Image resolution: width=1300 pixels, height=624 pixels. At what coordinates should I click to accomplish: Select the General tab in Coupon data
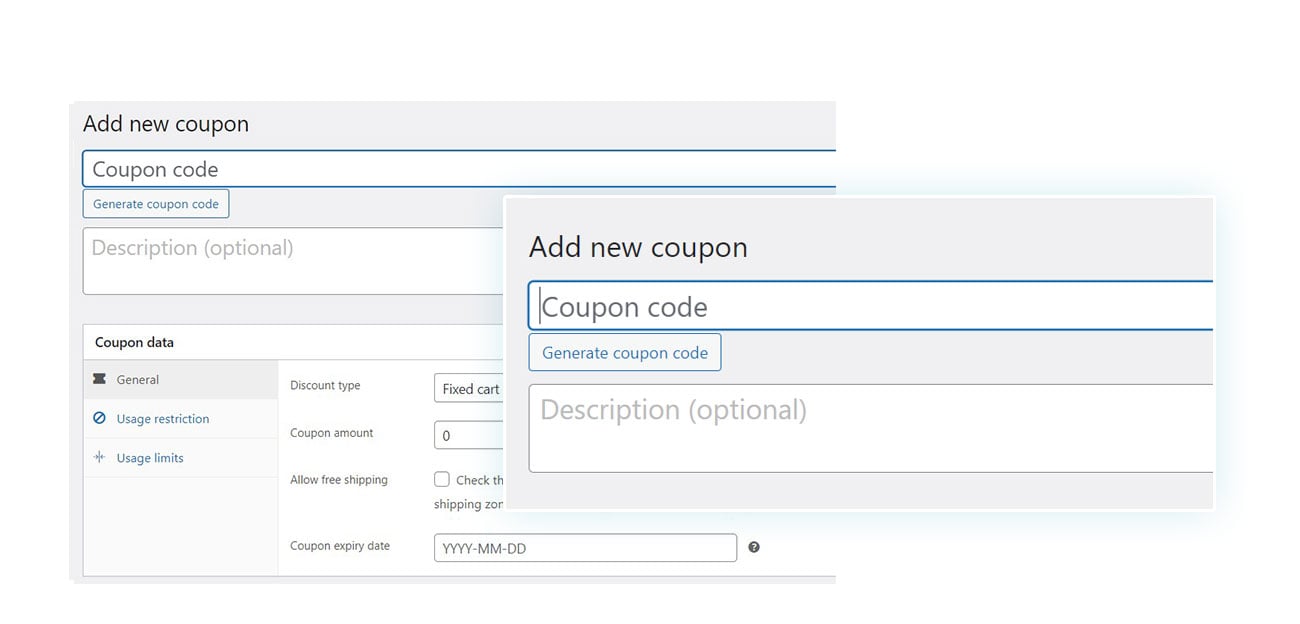[137, 379]
